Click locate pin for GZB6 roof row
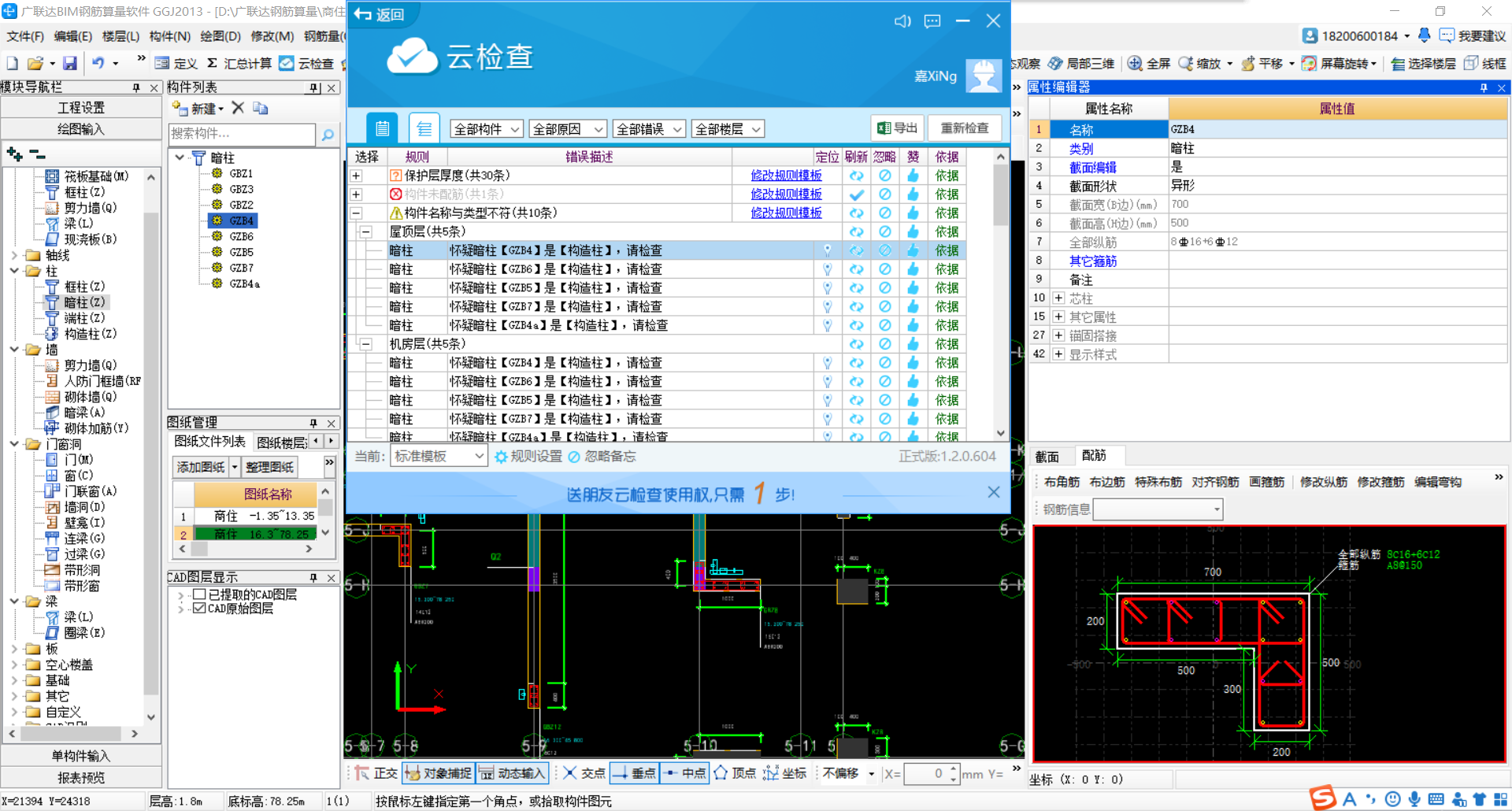Viewport: 1512px width, 811px height. [828, 269]
